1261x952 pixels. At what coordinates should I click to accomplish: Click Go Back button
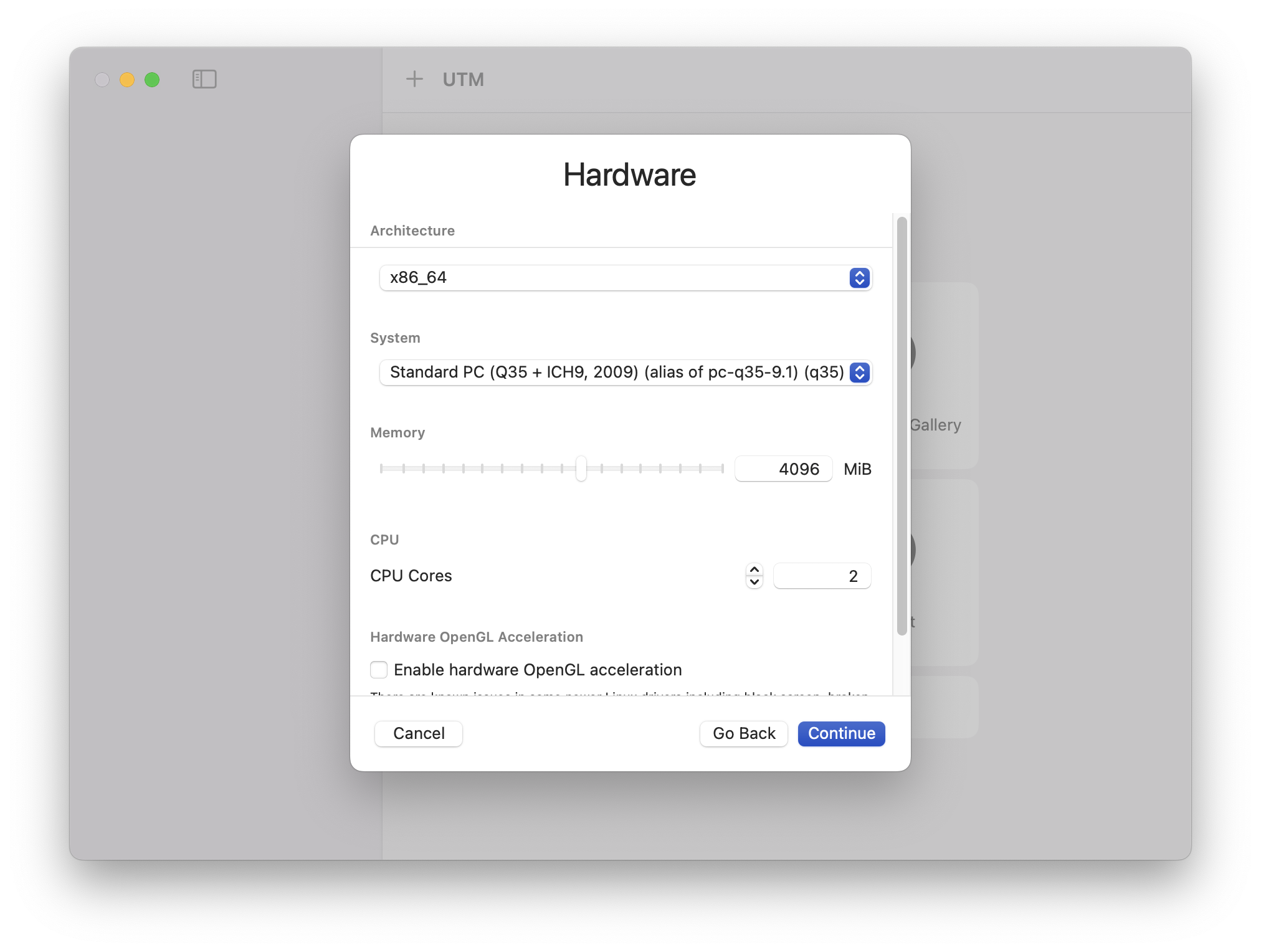pyautogui.click(x=743, y=734)
